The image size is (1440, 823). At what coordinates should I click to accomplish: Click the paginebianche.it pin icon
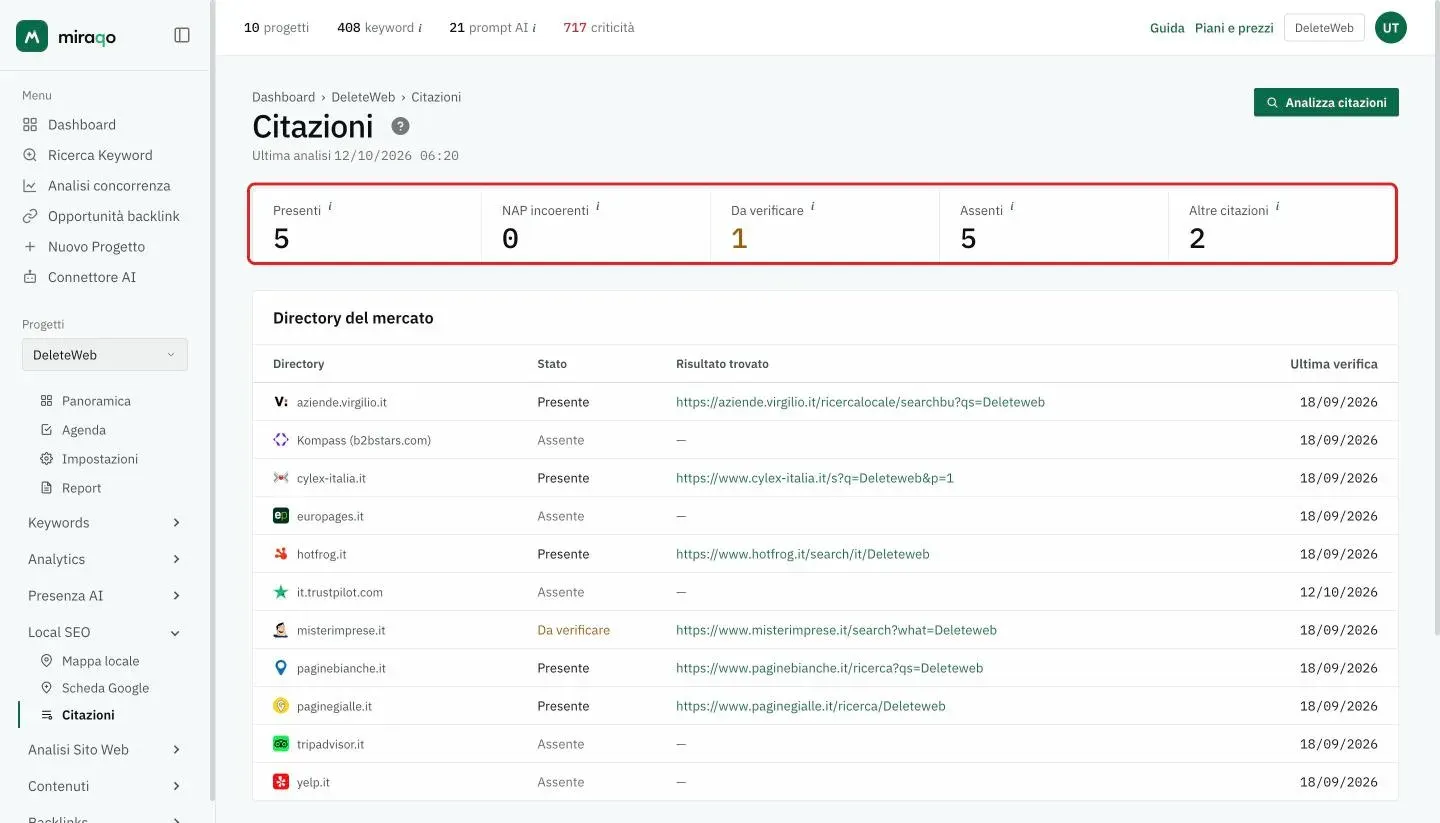(281, 668)
